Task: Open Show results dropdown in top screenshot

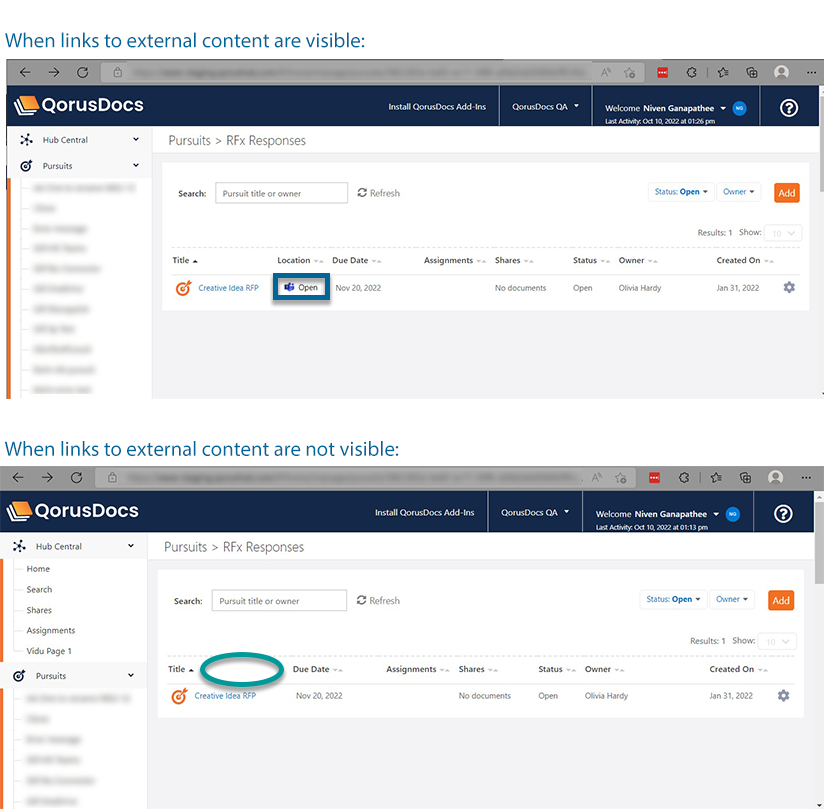Action: coord(782,233)
